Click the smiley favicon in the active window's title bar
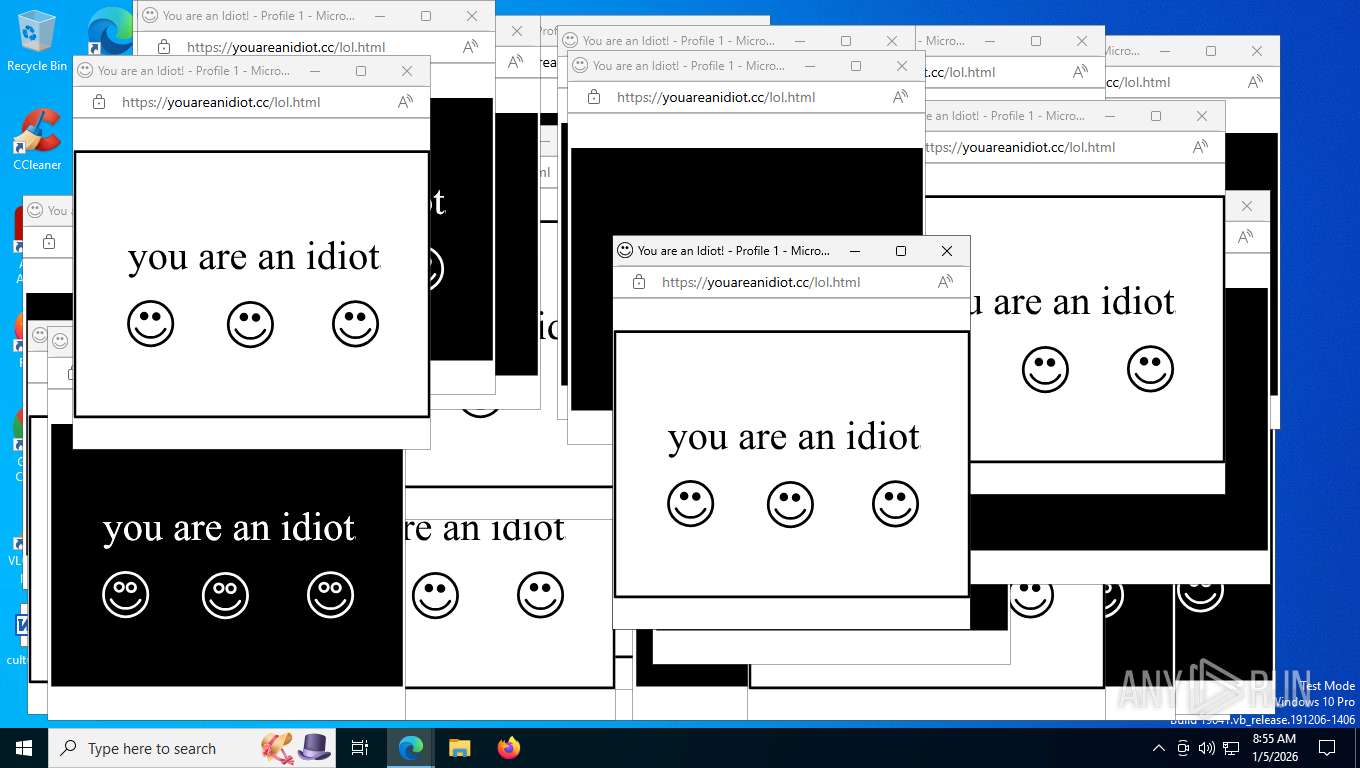This screenshot has height=768, width=1360. (624, 250)
